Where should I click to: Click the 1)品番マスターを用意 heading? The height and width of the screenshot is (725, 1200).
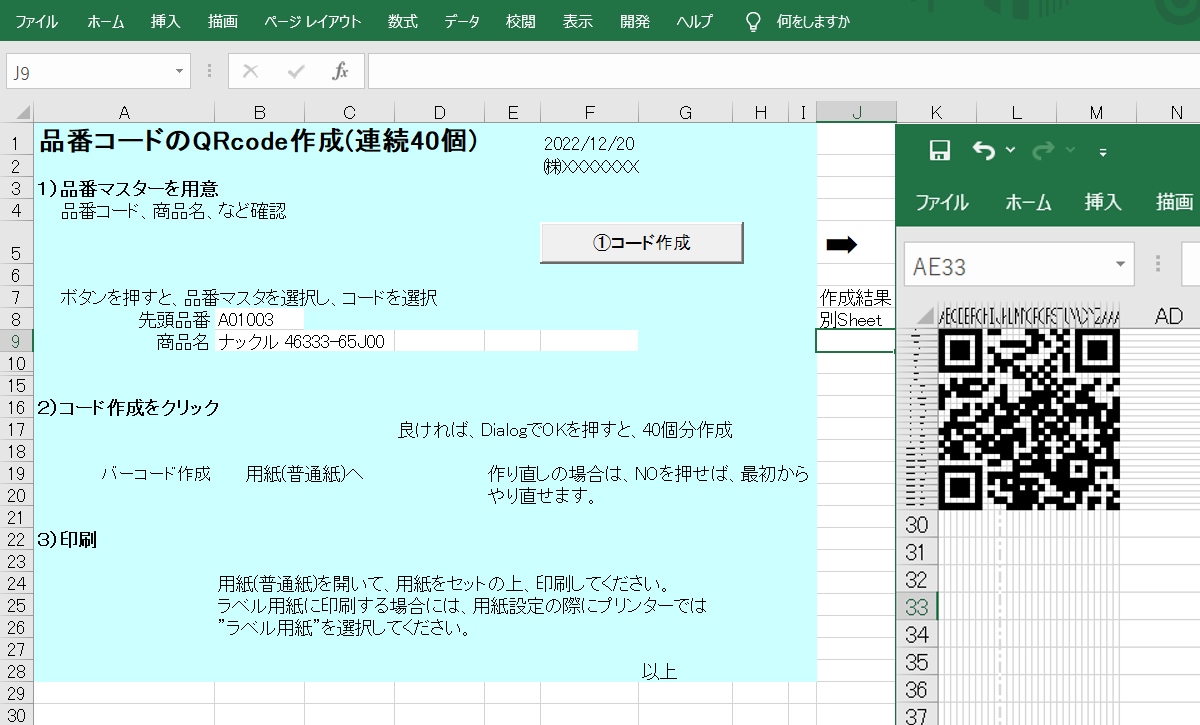click(x=128, y=188)
